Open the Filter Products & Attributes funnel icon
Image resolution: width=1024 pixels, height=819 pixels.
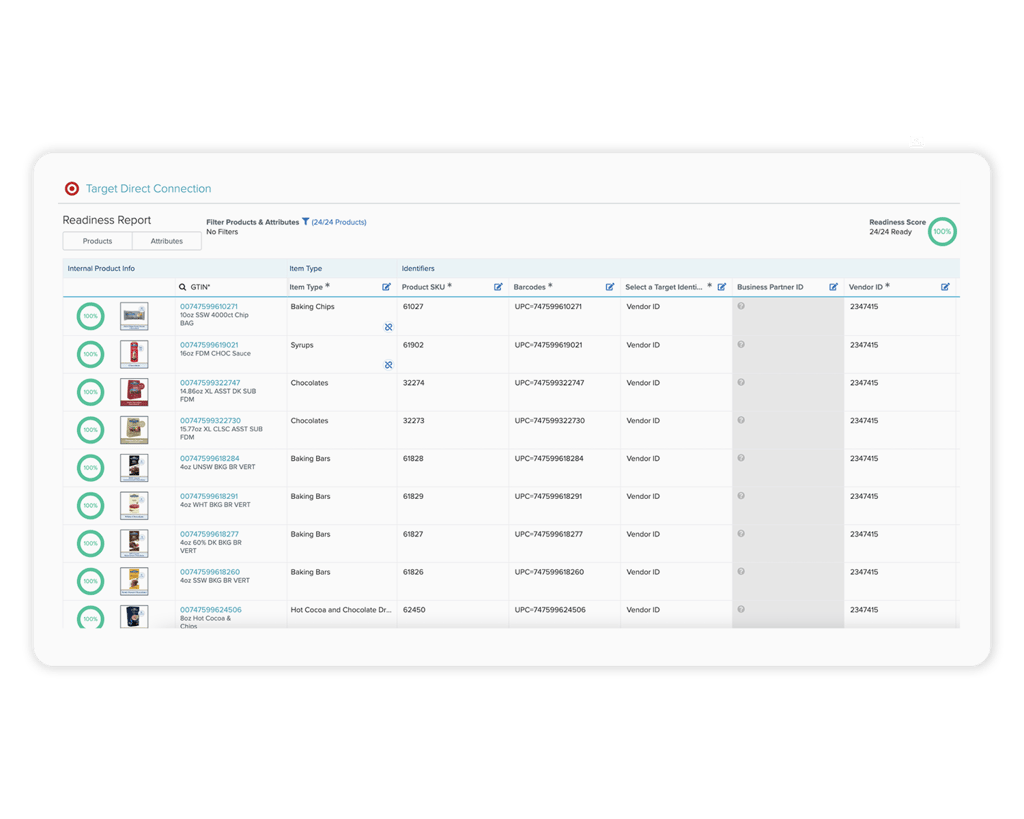coord(305,222)
